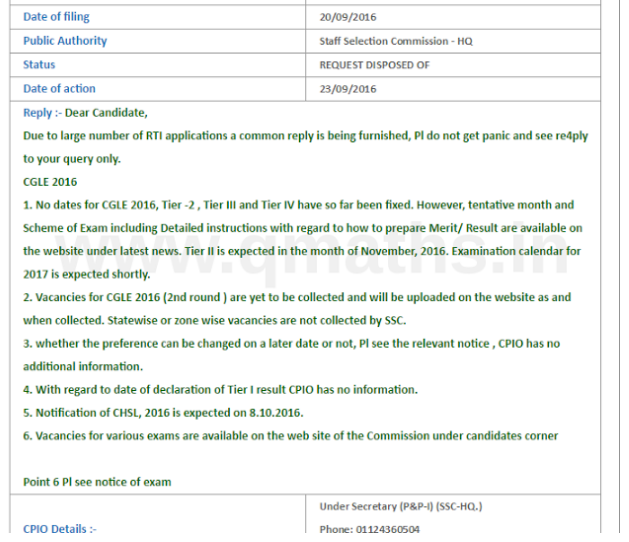This screenshot has width=629, height=542.
Task: Click line 'the website under latest news'
Action: (x=302, y=251)
